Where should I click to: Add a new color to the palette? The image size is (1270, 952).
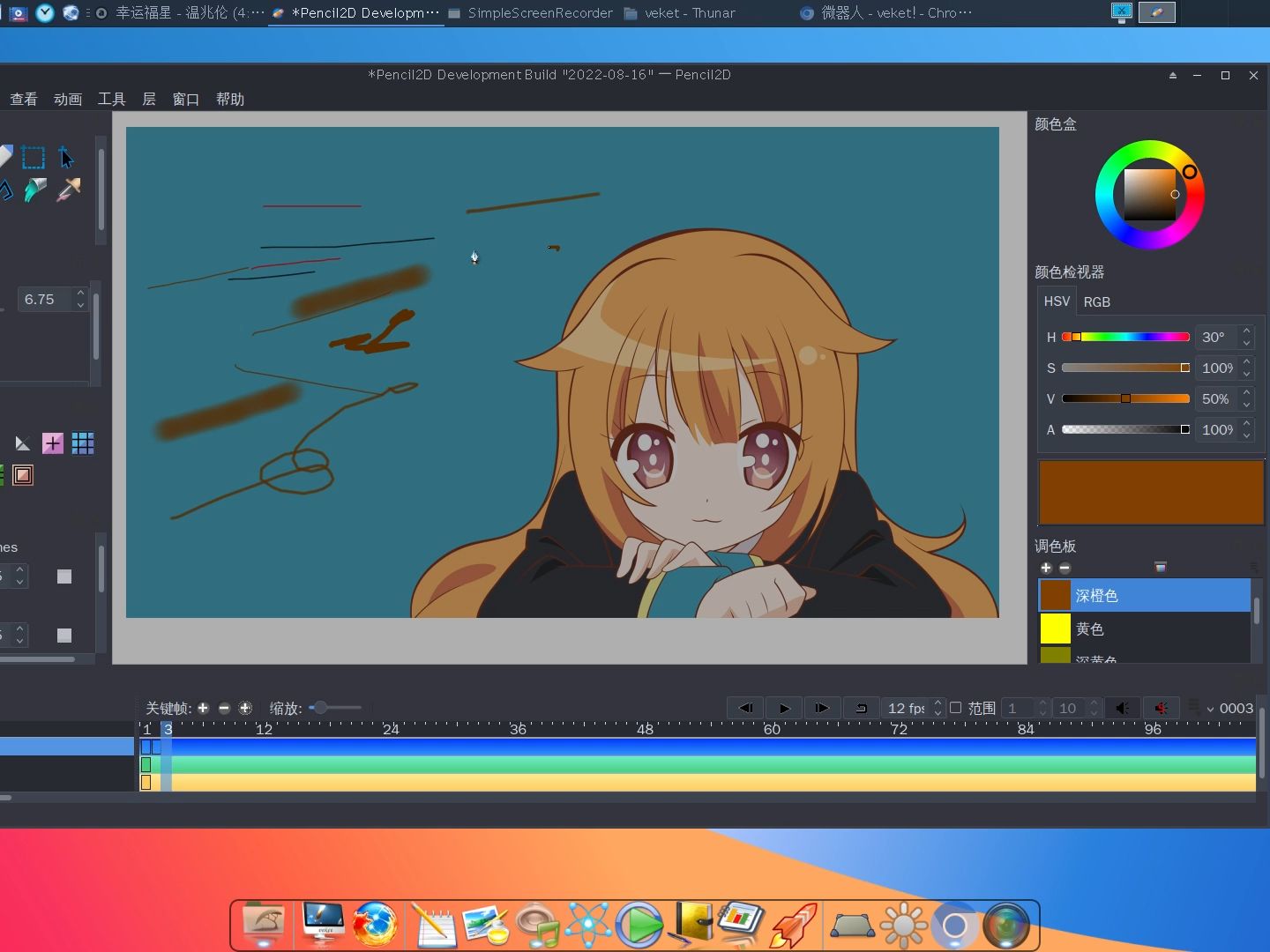[1048, 569]
